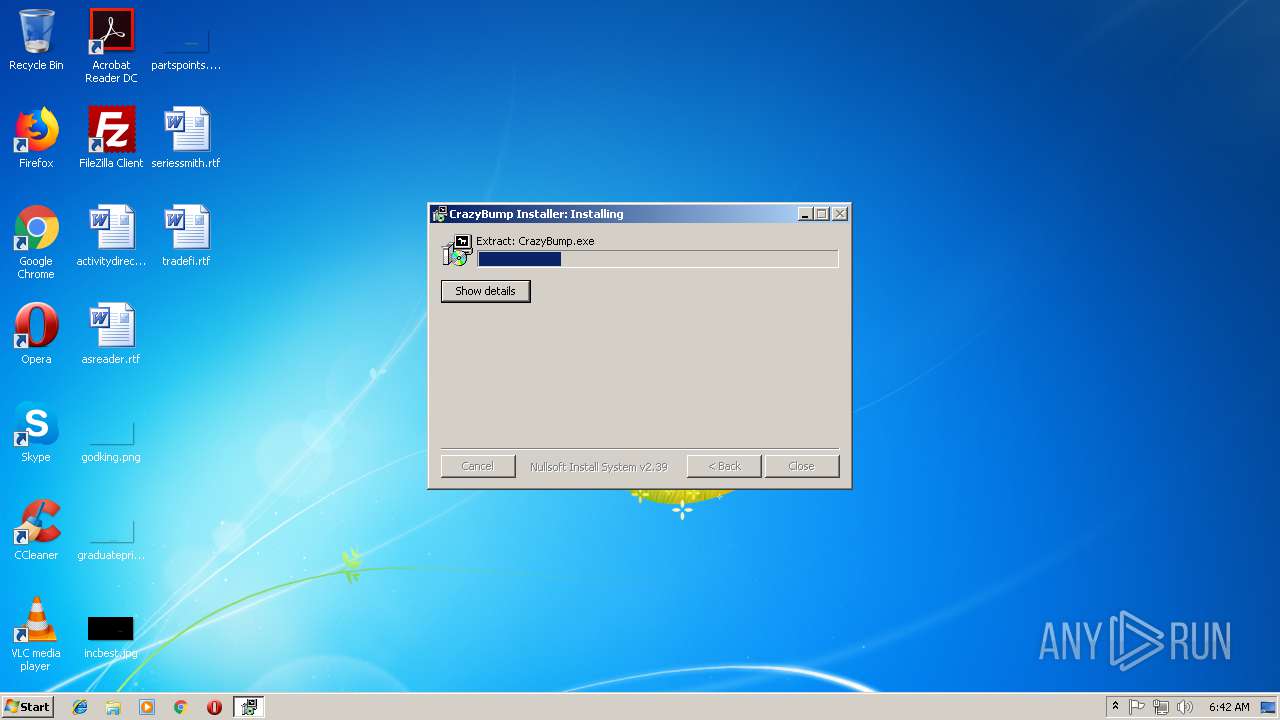Open Firefox desktop shortcut

click(x=36, y=138)
